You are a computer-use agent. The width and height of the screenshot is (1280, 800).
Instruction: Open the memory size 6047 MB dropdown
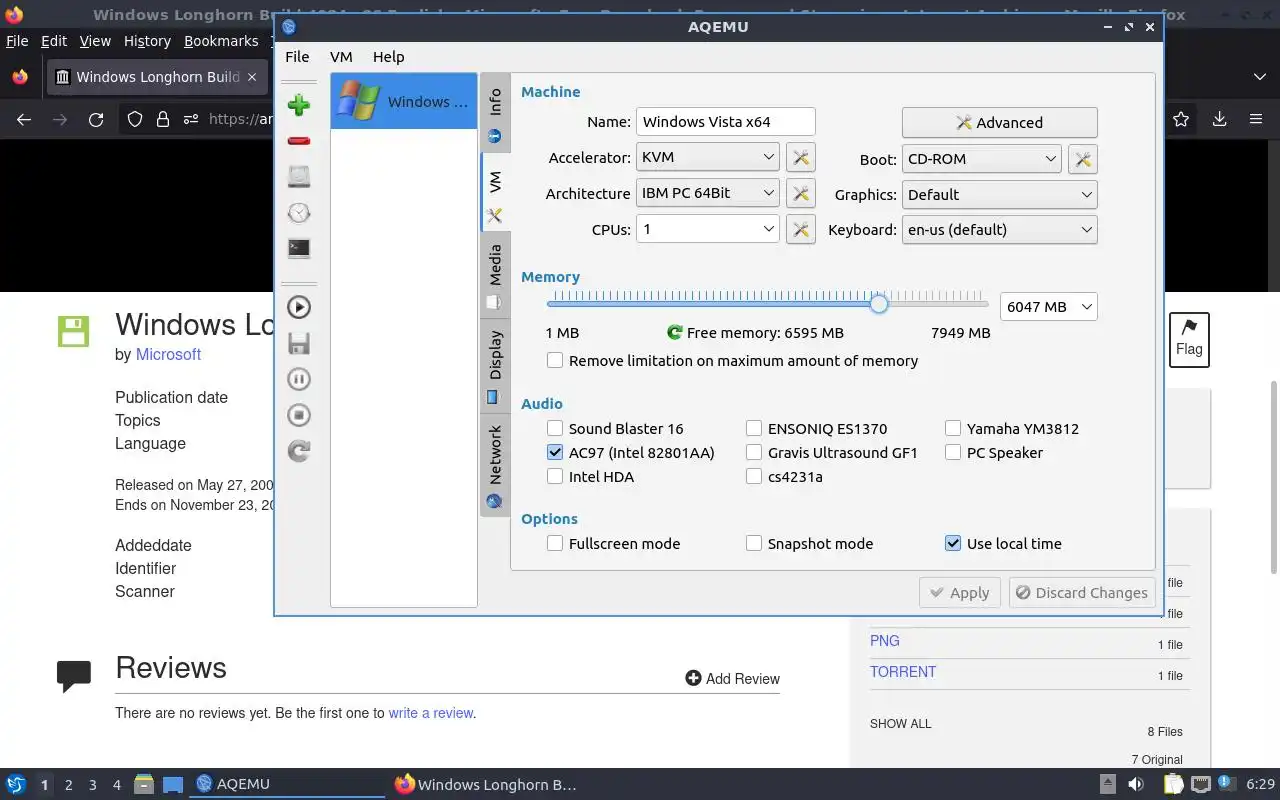click(x=1048, y=306)
